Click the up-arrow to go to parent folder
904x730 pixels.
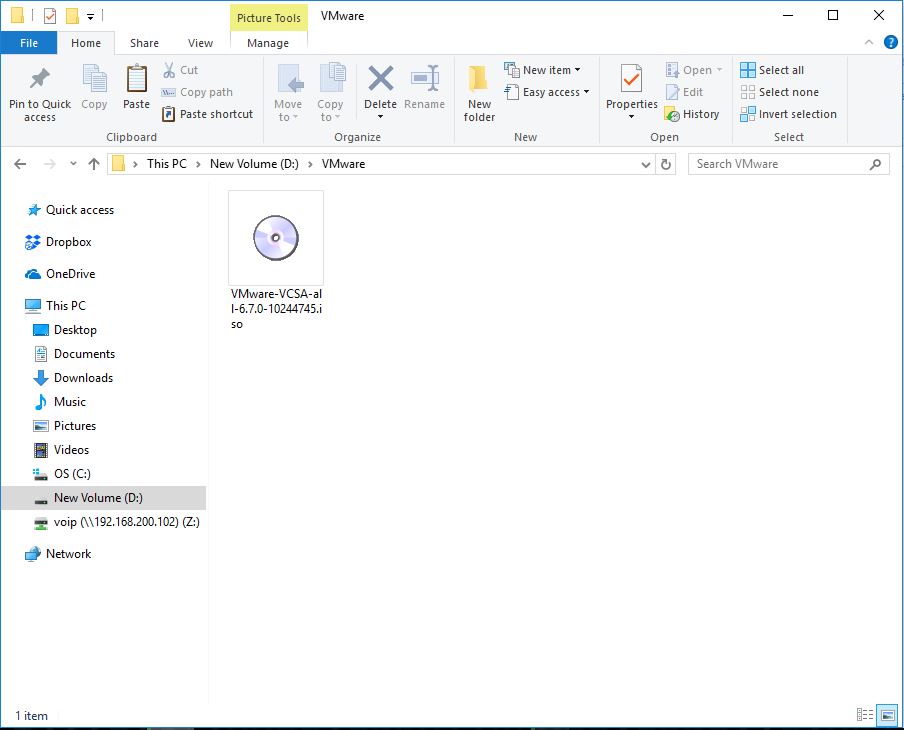pos(94,164)
